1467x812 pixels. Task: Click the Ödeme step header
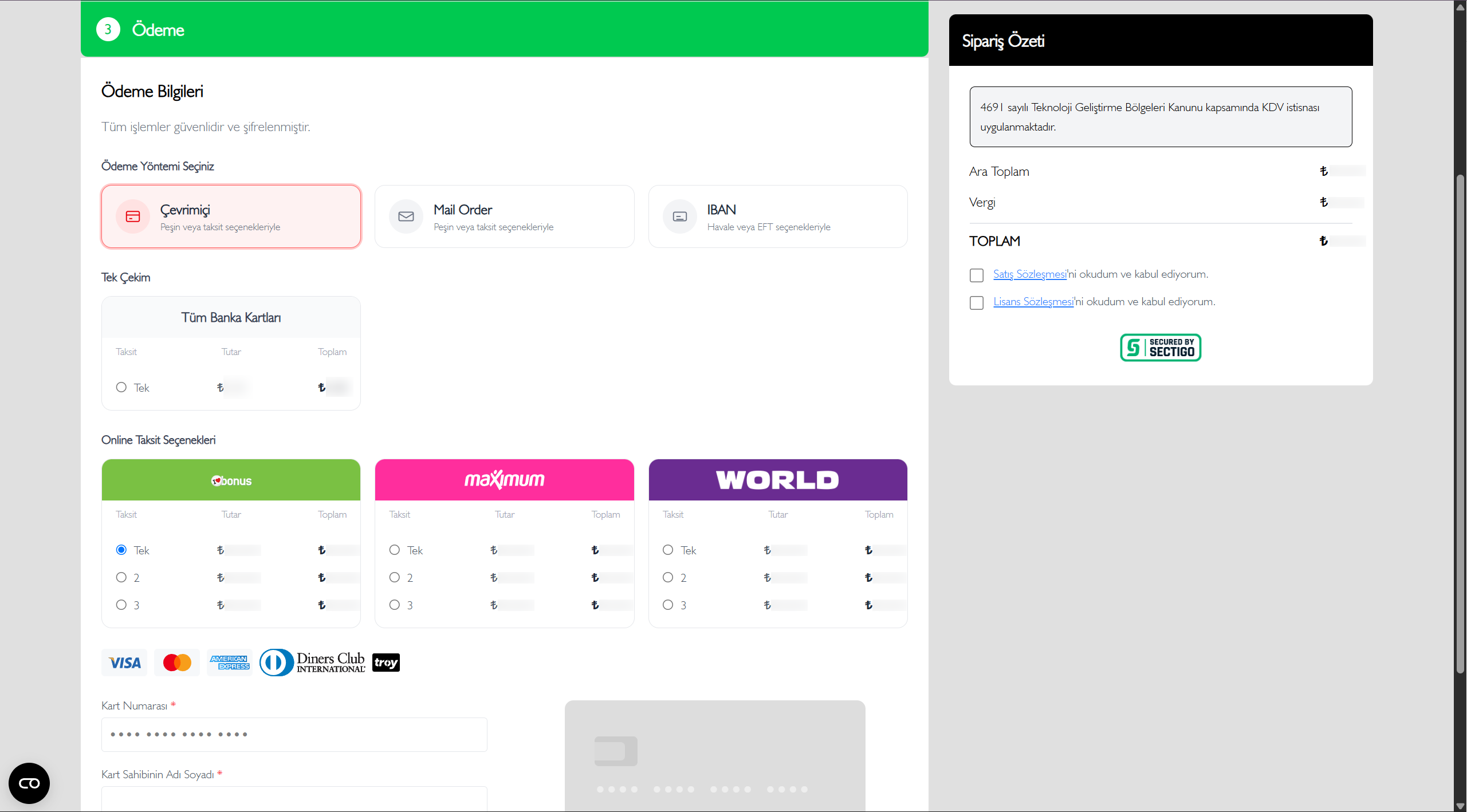click(x=504, y=29)
